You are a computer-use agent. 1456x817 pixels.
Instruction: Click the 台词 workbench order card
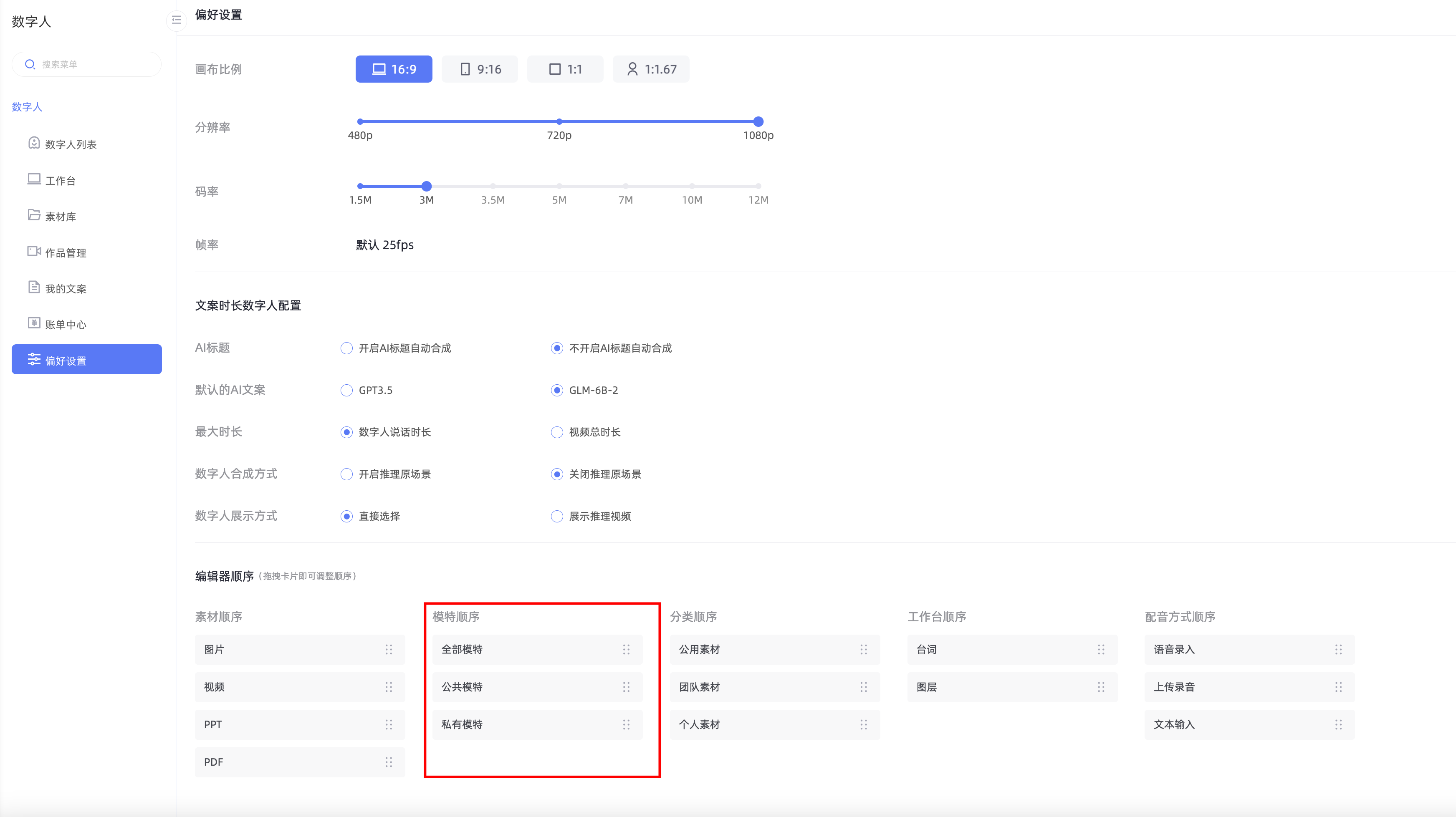pyautogui.click(x=1012, y=650)
